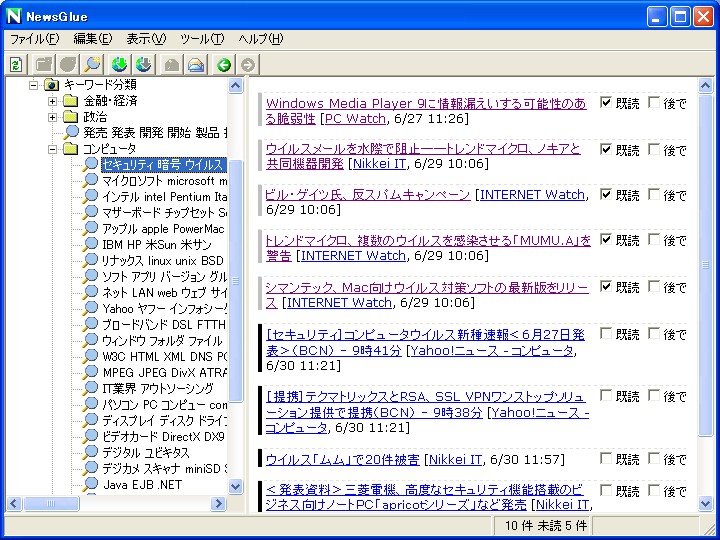Open the 編集(E) menu
Image resolution: width=720 pixels, height=540 pixels.
[x=93, y=39]
